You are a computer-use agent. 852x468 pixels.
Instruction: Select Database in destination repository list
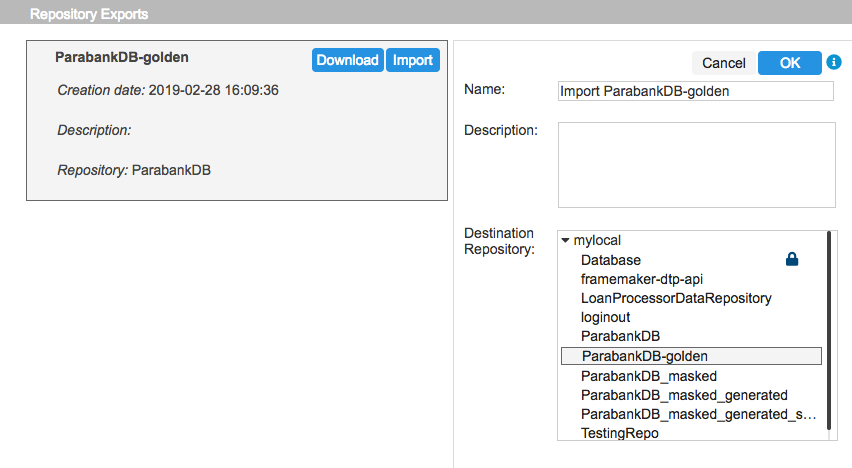point(611,260)
